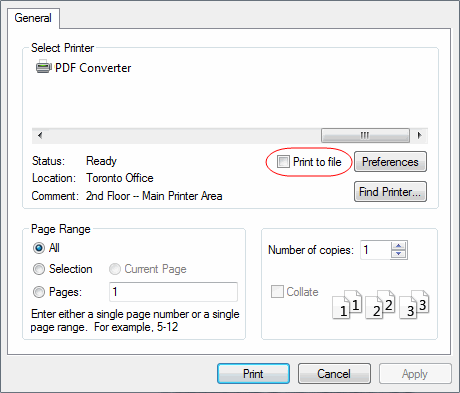Increase number of copies with up arrow
The height and width of the screenshot is (393, 460).
click(x=399, y=246)
